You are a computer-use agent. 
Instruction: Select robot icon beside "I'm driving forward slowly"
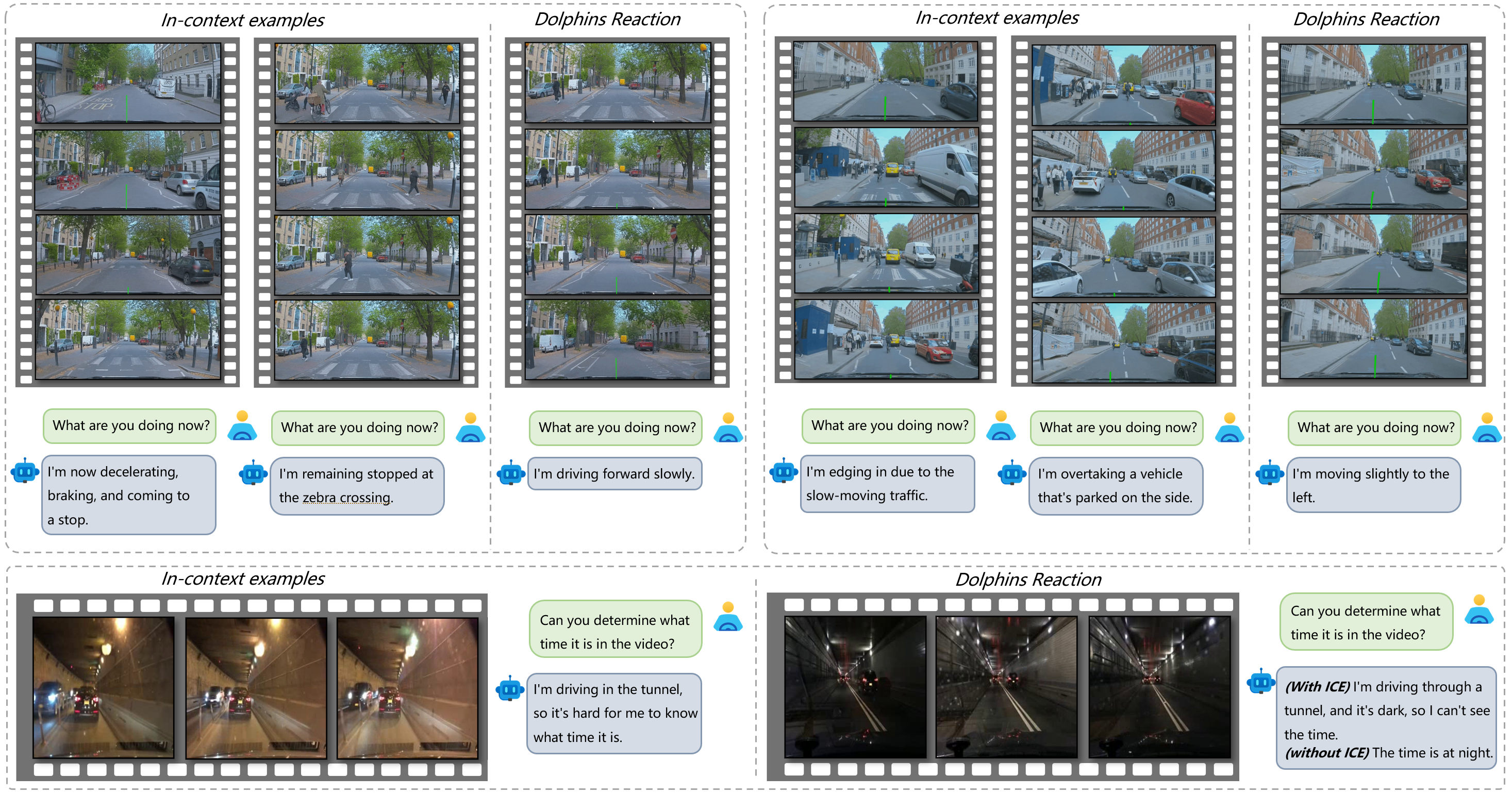click(x=511, y=473)
